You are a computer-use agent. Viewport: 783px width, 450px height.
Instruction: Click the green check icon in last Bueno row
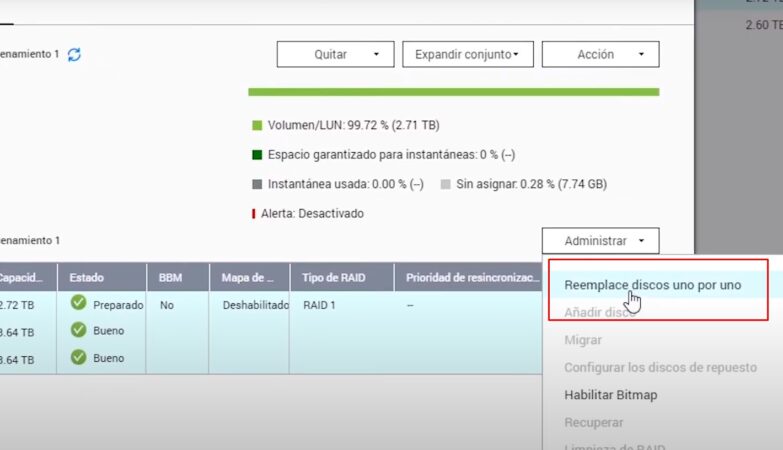click(78, 357)
